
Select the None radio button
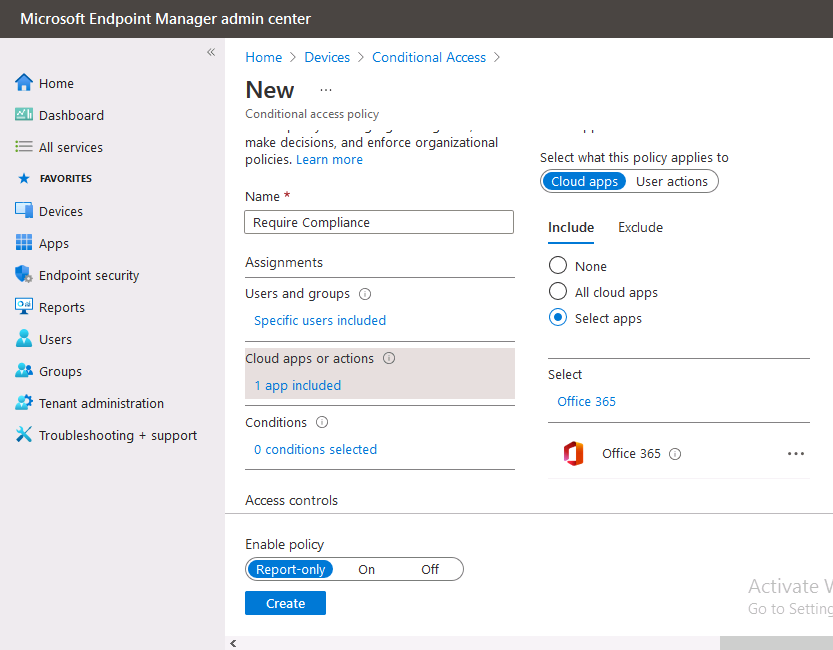tap(558, 265)
